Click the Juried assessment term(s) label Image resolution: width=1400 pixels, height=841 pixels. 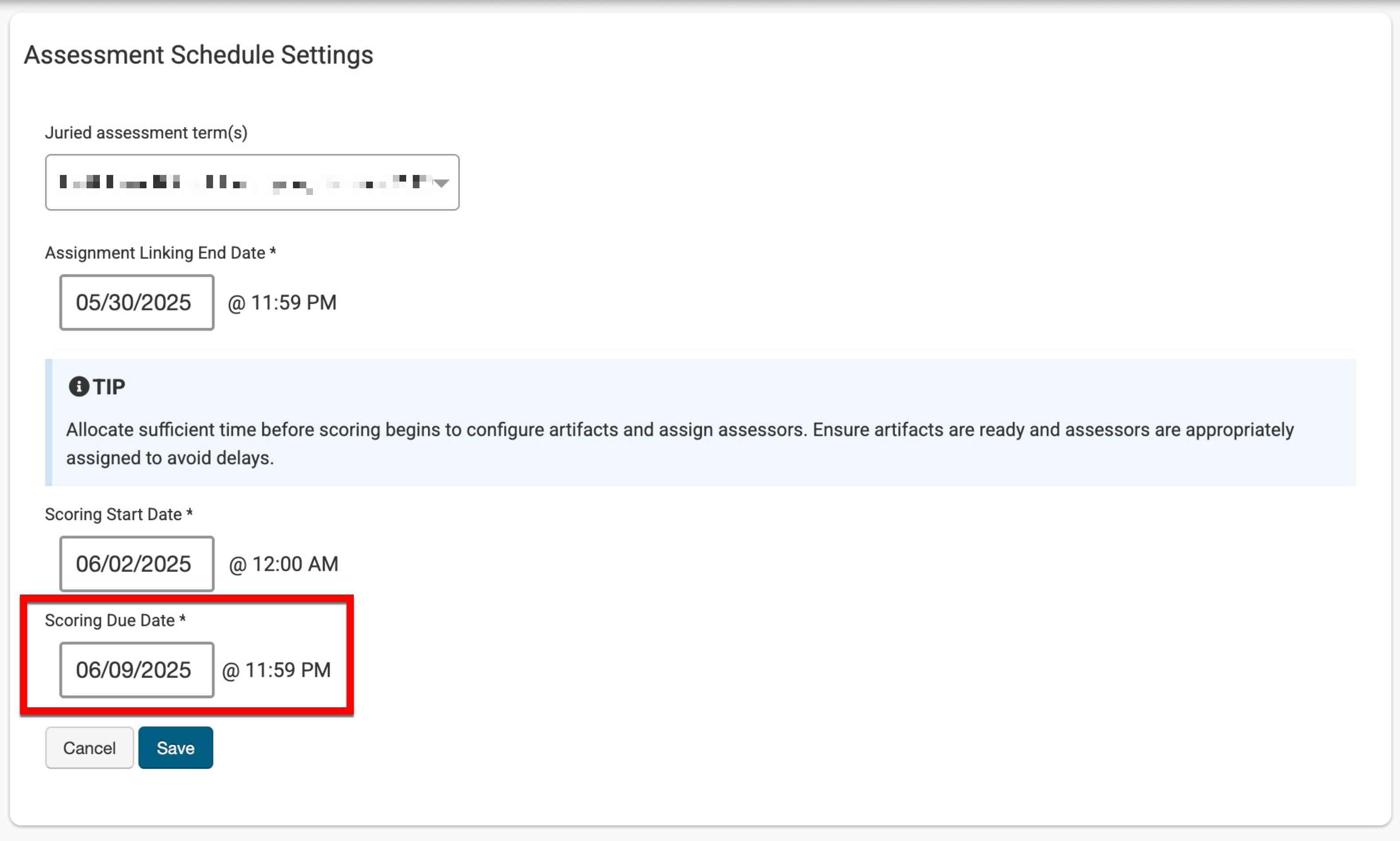pos(146,133)
